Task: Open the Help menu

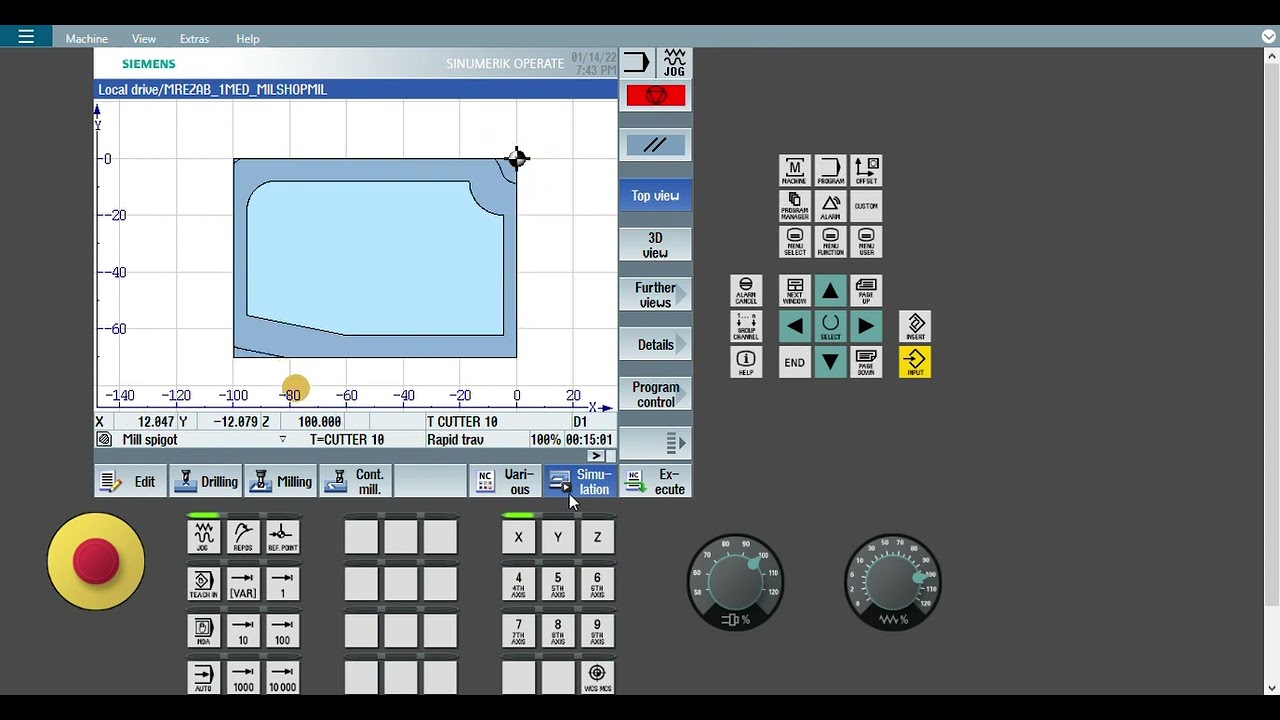Action: point(248,39)
